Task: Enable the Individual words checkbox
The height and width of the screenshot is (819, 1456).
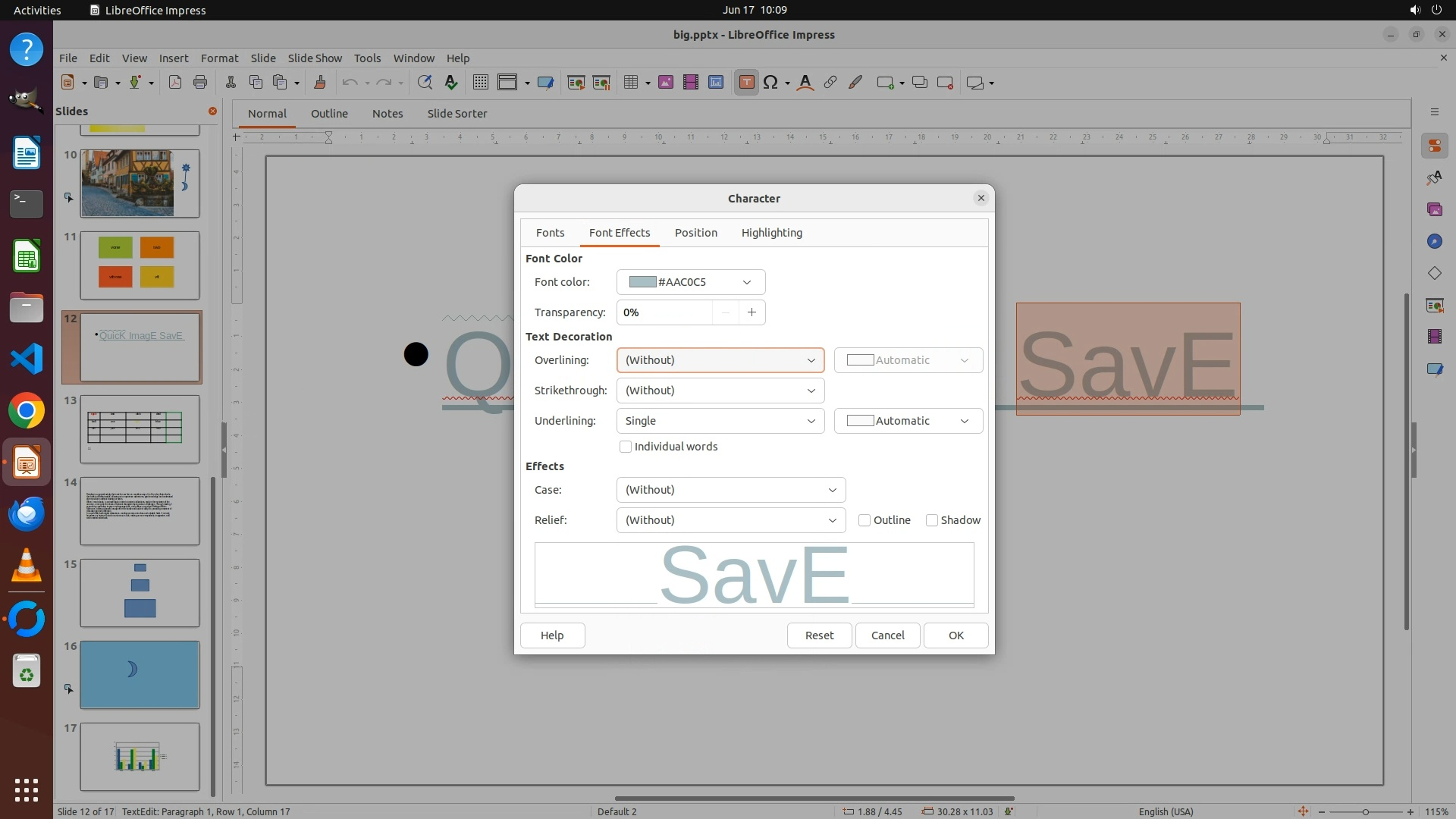Action: (x=626, y=447)
